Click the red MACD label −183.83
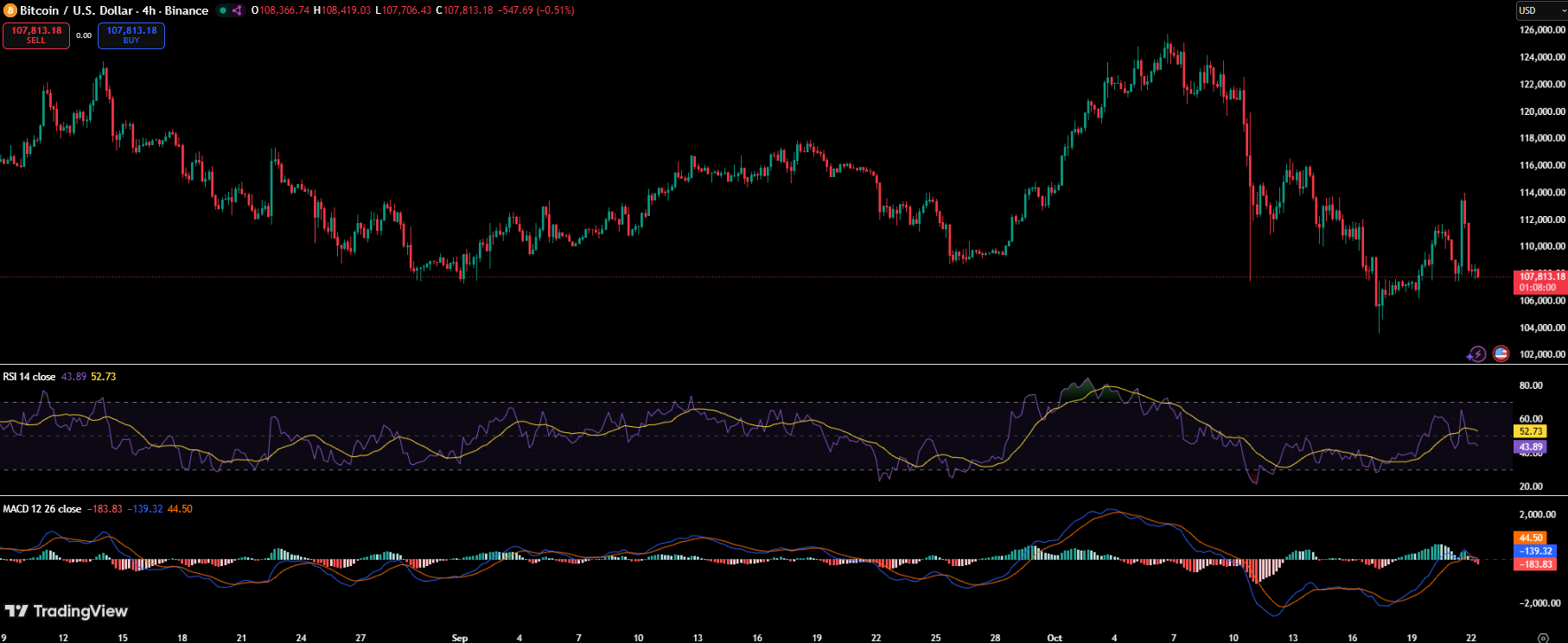This screenshot has height=643, width=1568. [1535, 564]
